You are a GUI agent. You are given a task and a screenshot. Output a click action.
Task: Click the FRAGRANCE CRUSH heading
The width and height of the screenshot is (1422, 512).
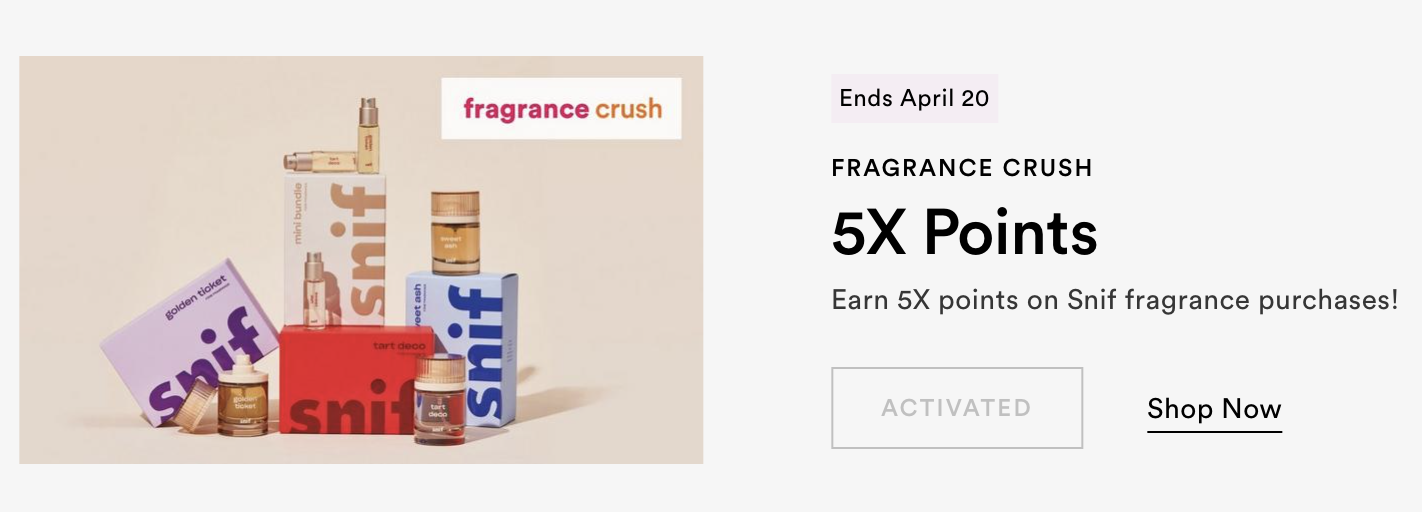click(x=962, y=168)
